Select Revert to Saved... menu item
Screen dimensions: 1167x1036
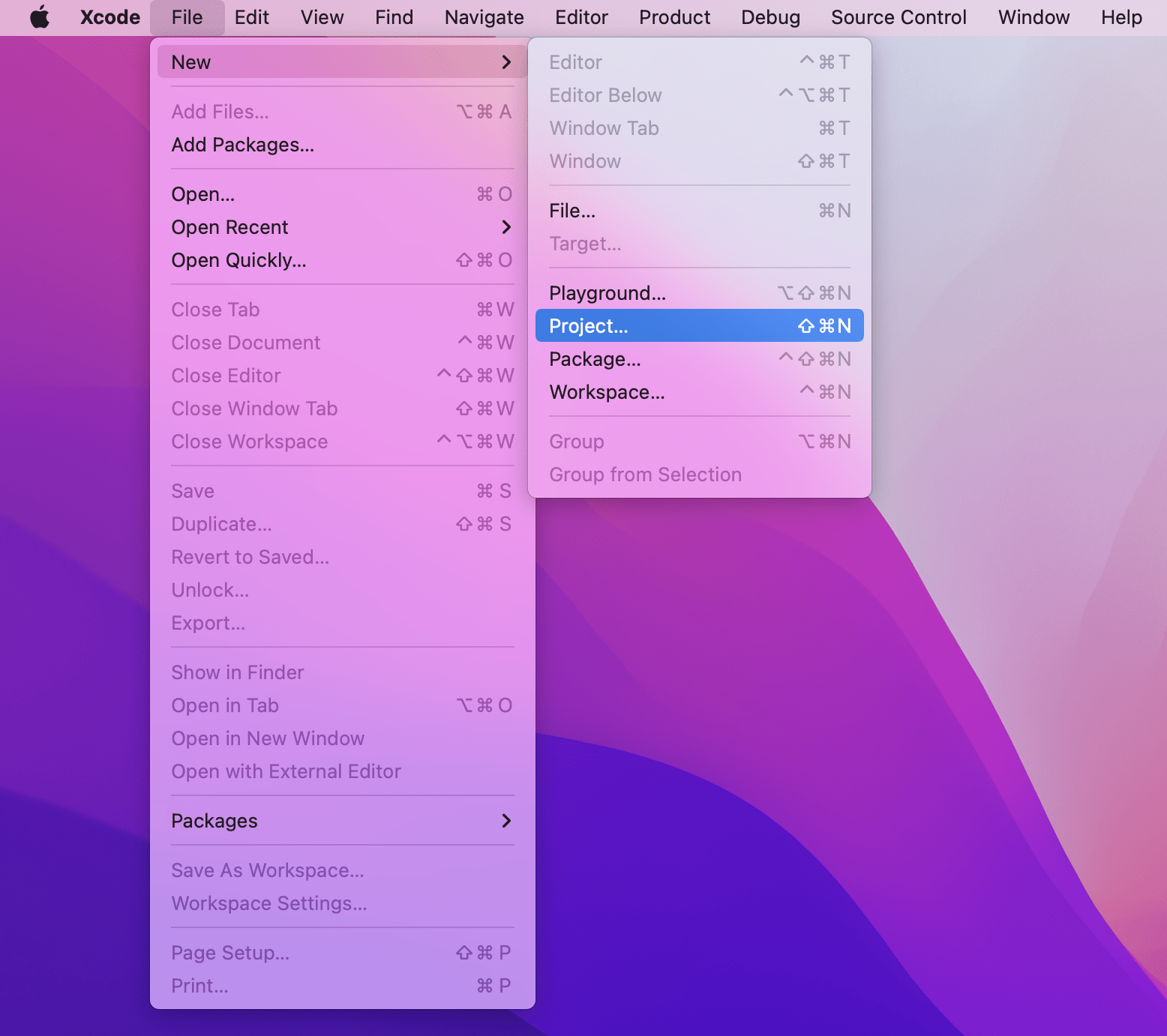343,557
